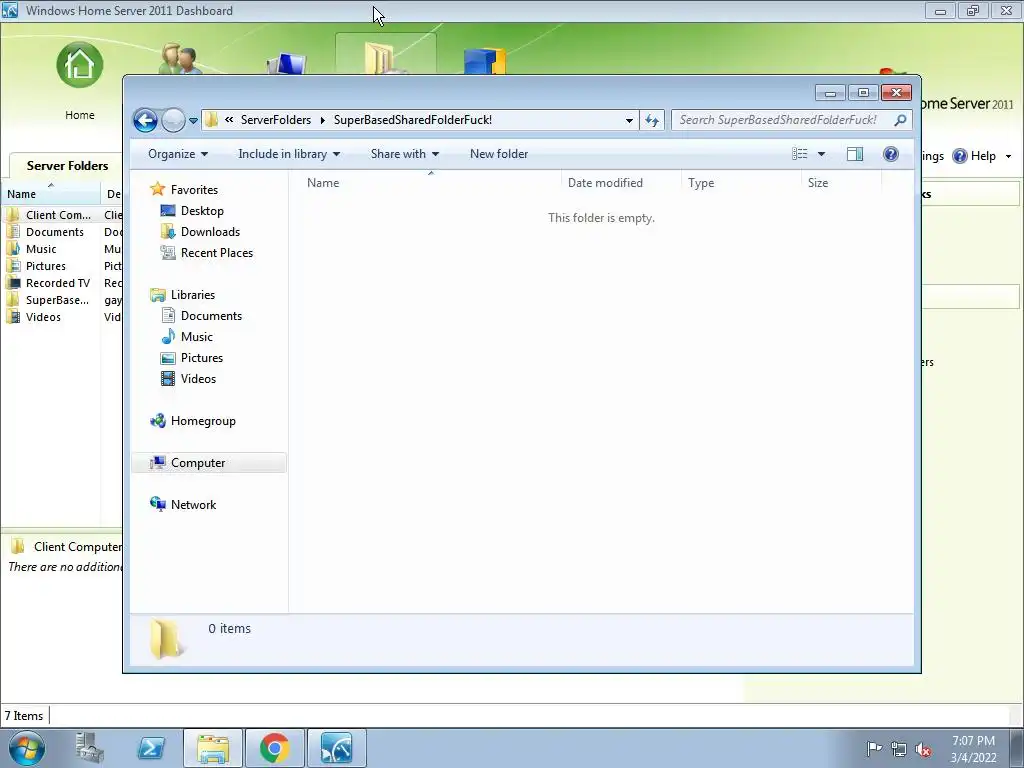Open the Include in library menu

[289, 154]
